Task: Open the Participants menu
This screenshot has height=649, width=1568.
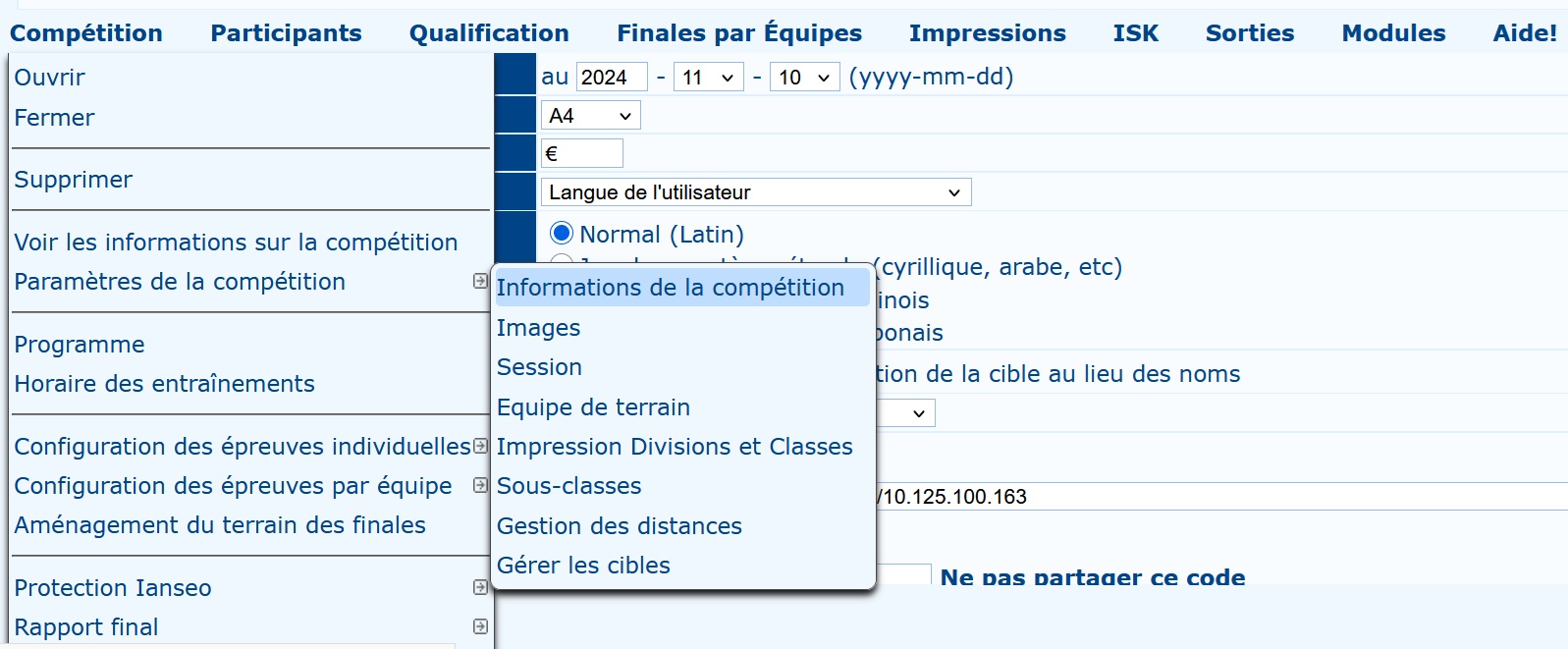Action: click(286, 33)
